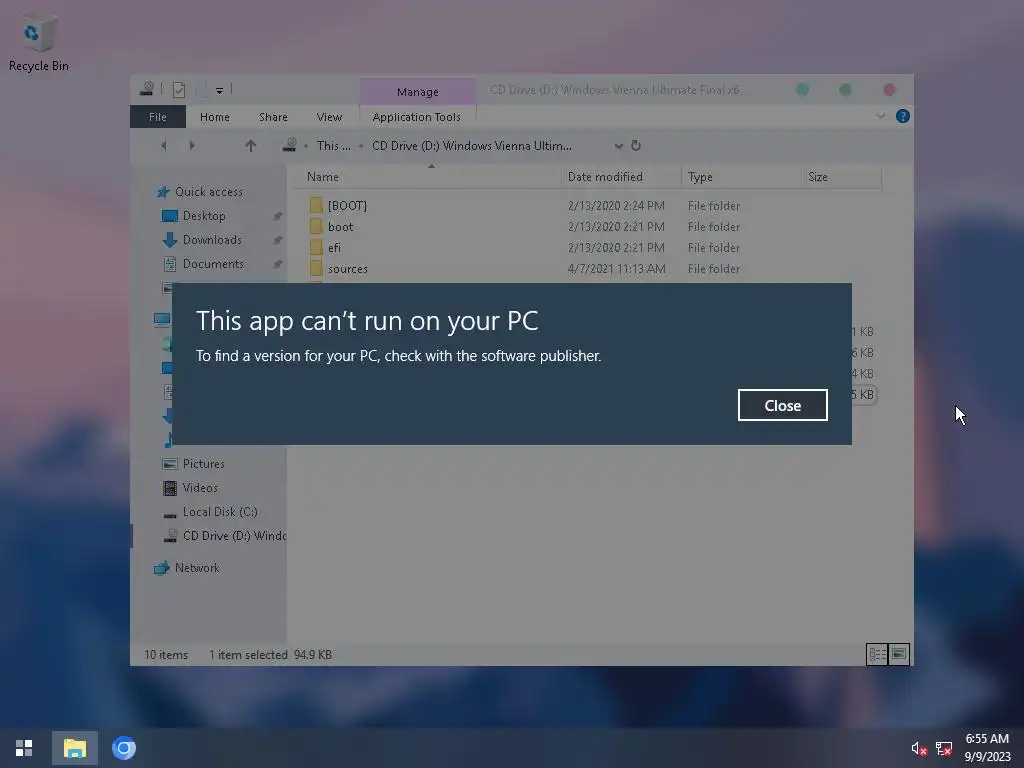
Task: Click the pin icon beside Documents
Action: pyautogui.click(x=278, y=264)
